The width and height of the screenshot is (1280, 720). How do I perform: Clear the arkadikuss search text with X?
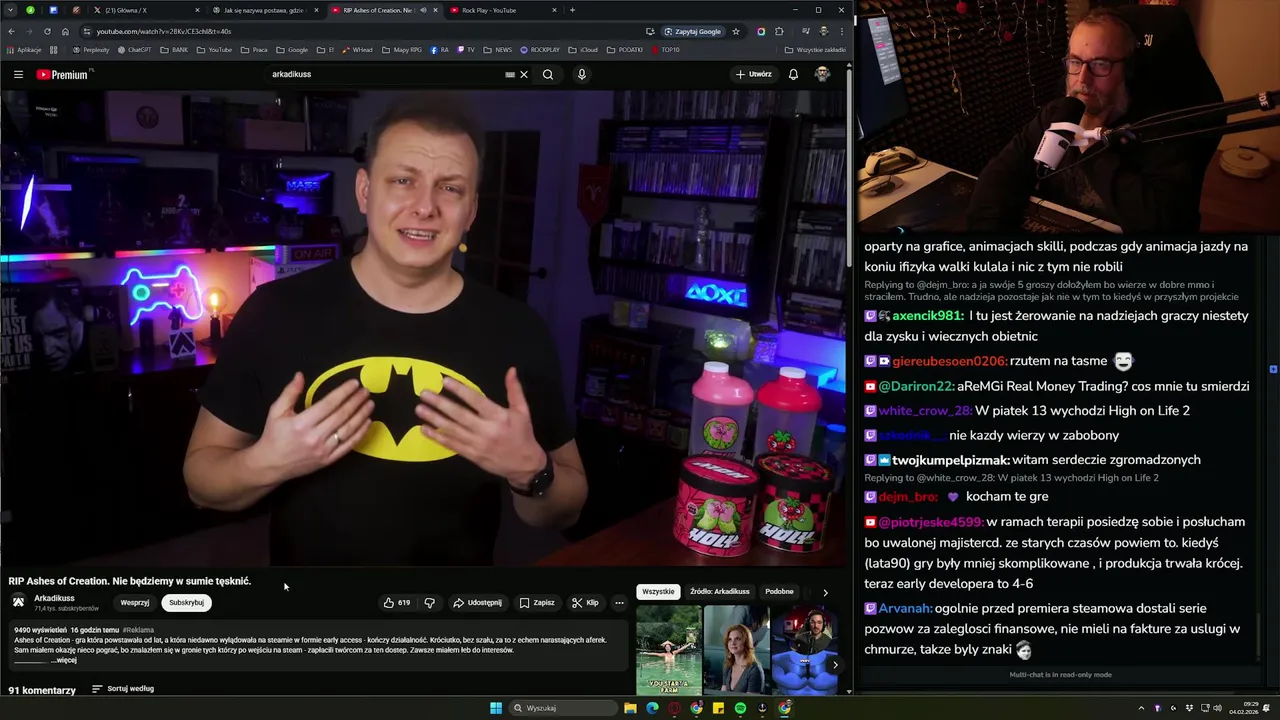524,74
